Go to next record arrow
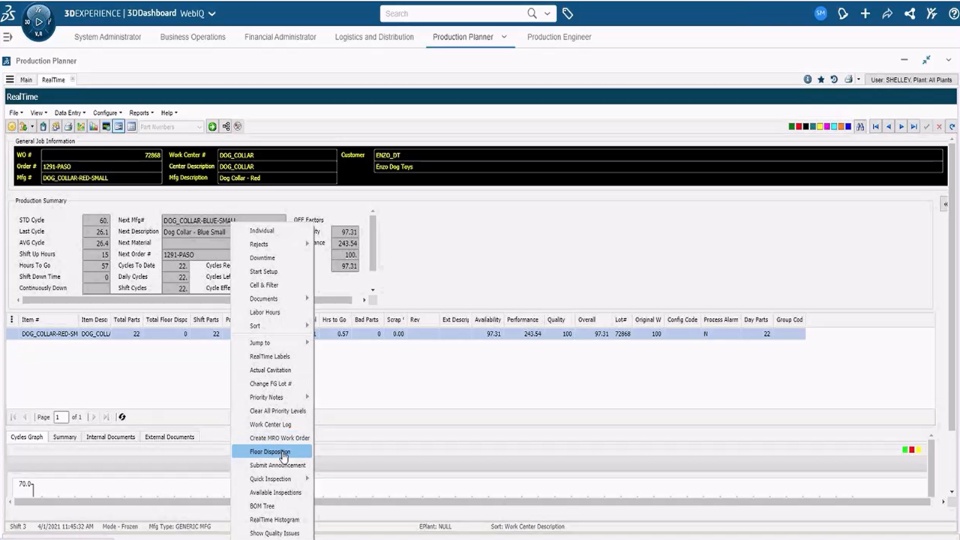The image size is (960, 540). [901, 127]
